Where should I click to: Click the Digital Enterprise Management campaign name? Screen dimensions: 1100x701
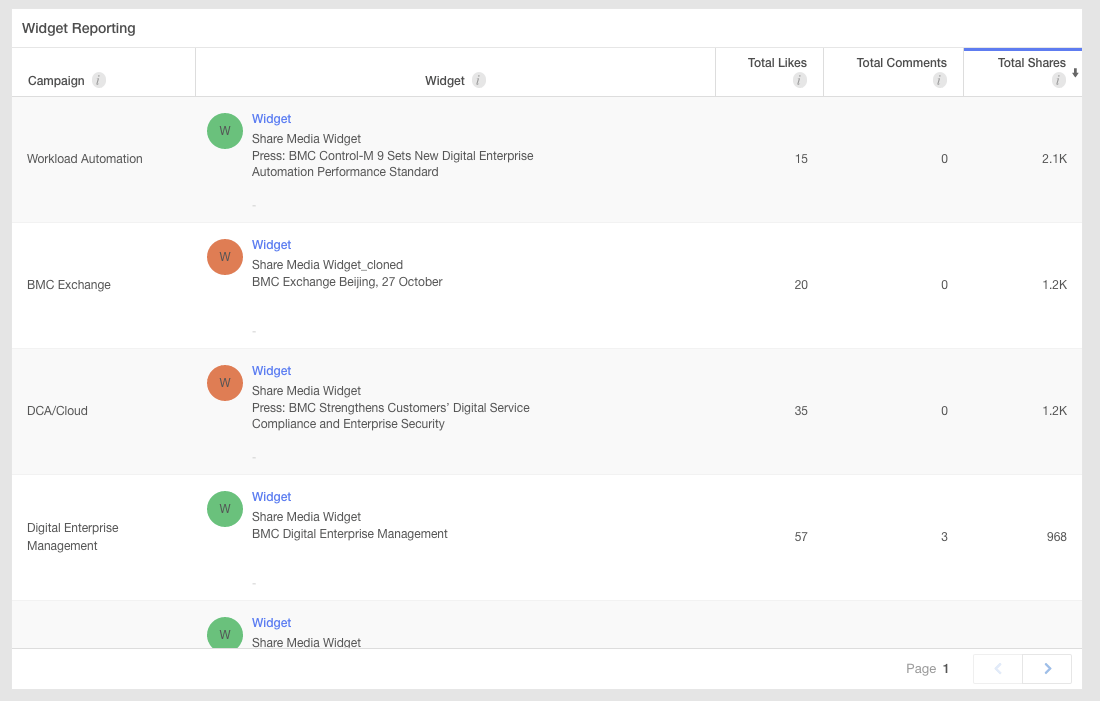[72, 537]
